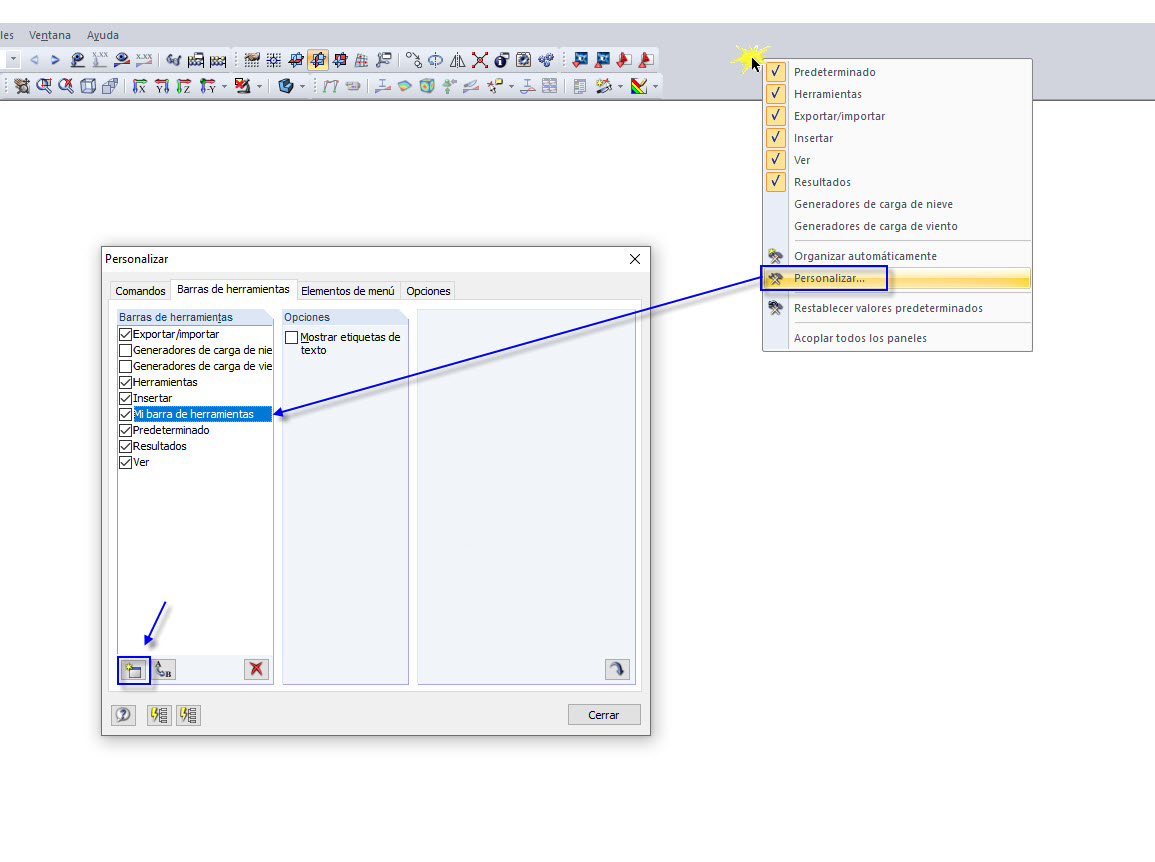Select Acoplar todos los paneles
This screenshot has height=862, width=1155.
[897, 338]
